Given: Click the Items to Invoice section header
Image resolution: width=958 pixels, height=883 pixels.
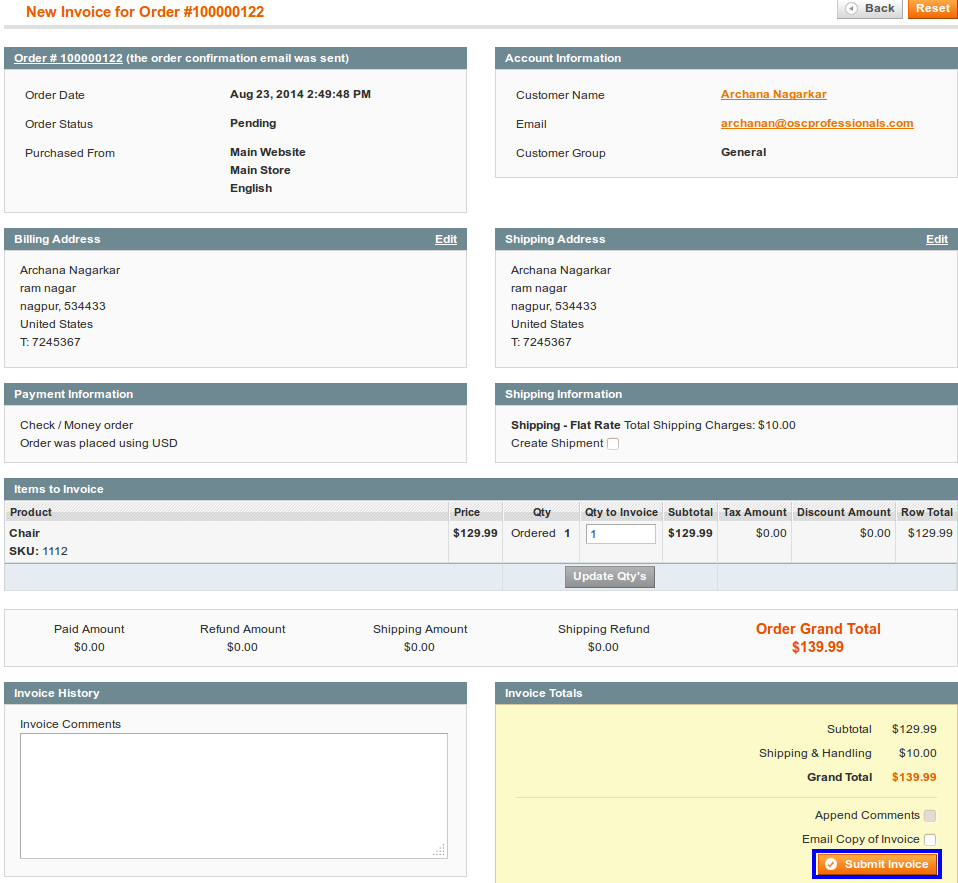Looking at the screenshot, I should tap(59, 490).
